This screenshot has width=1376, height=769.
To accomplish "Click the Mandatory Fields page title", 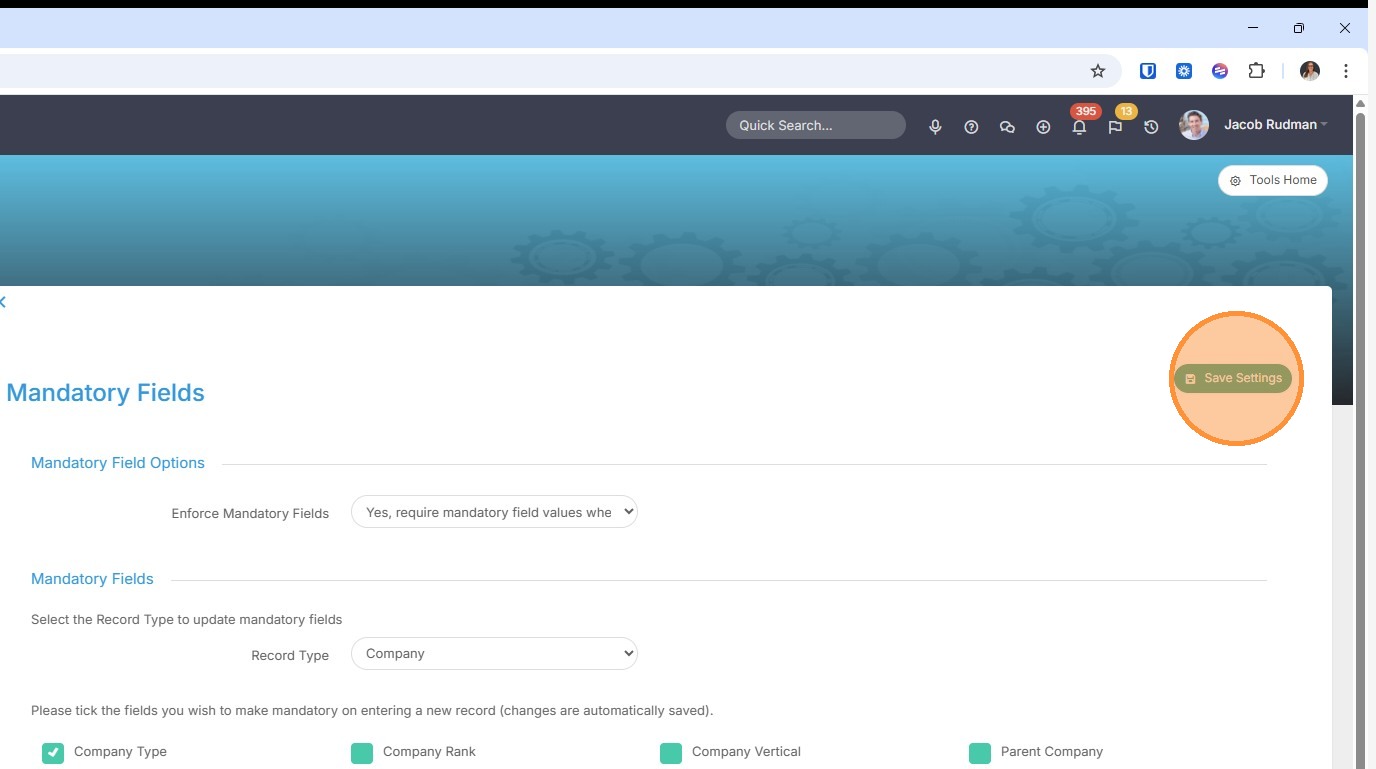I will (x=105, y=393).
